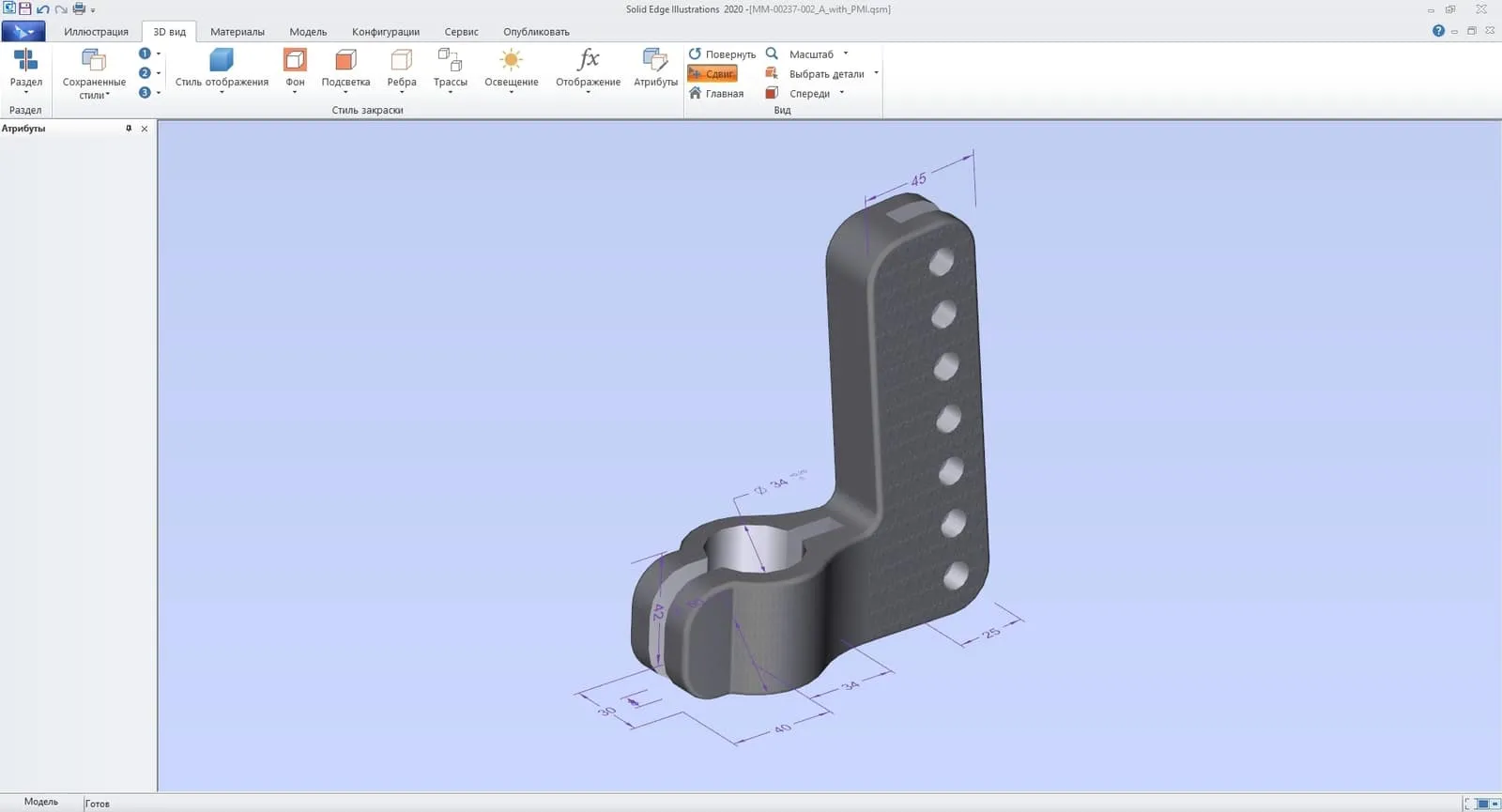Expand the Трассы dropdown arrow
The width and height of the screenshot is (1502, 812).
coord(450,92)
